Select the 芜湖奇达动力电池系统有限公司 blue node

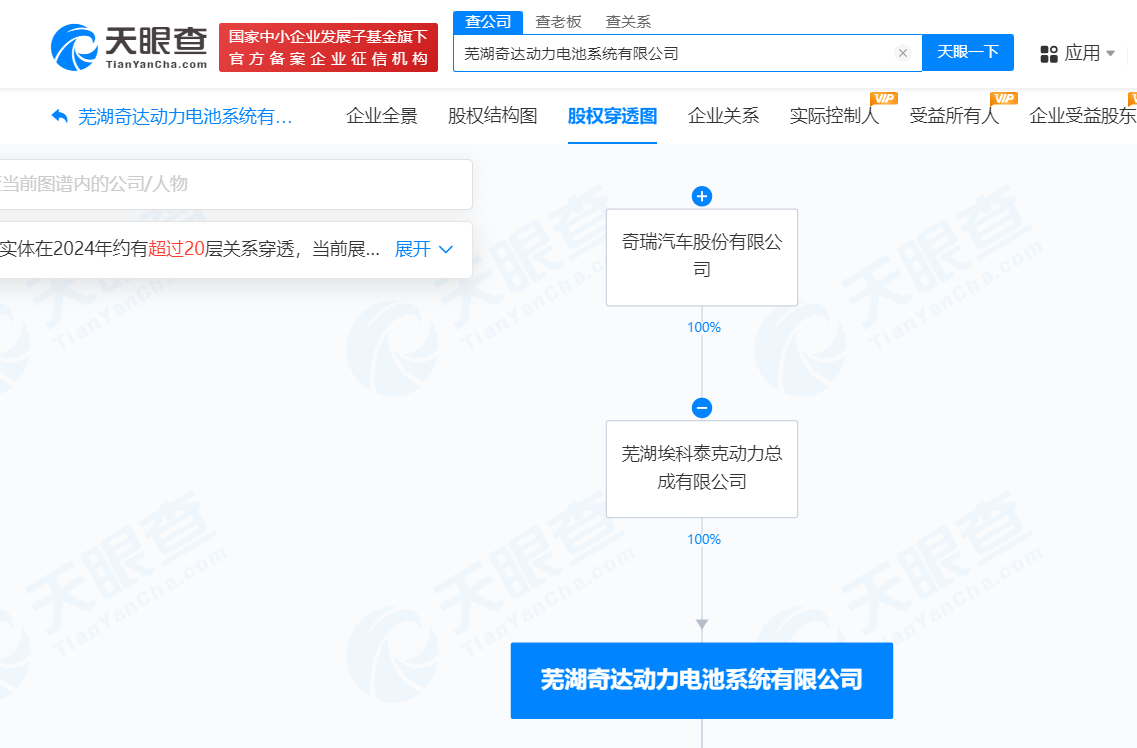tap(701, 680)
